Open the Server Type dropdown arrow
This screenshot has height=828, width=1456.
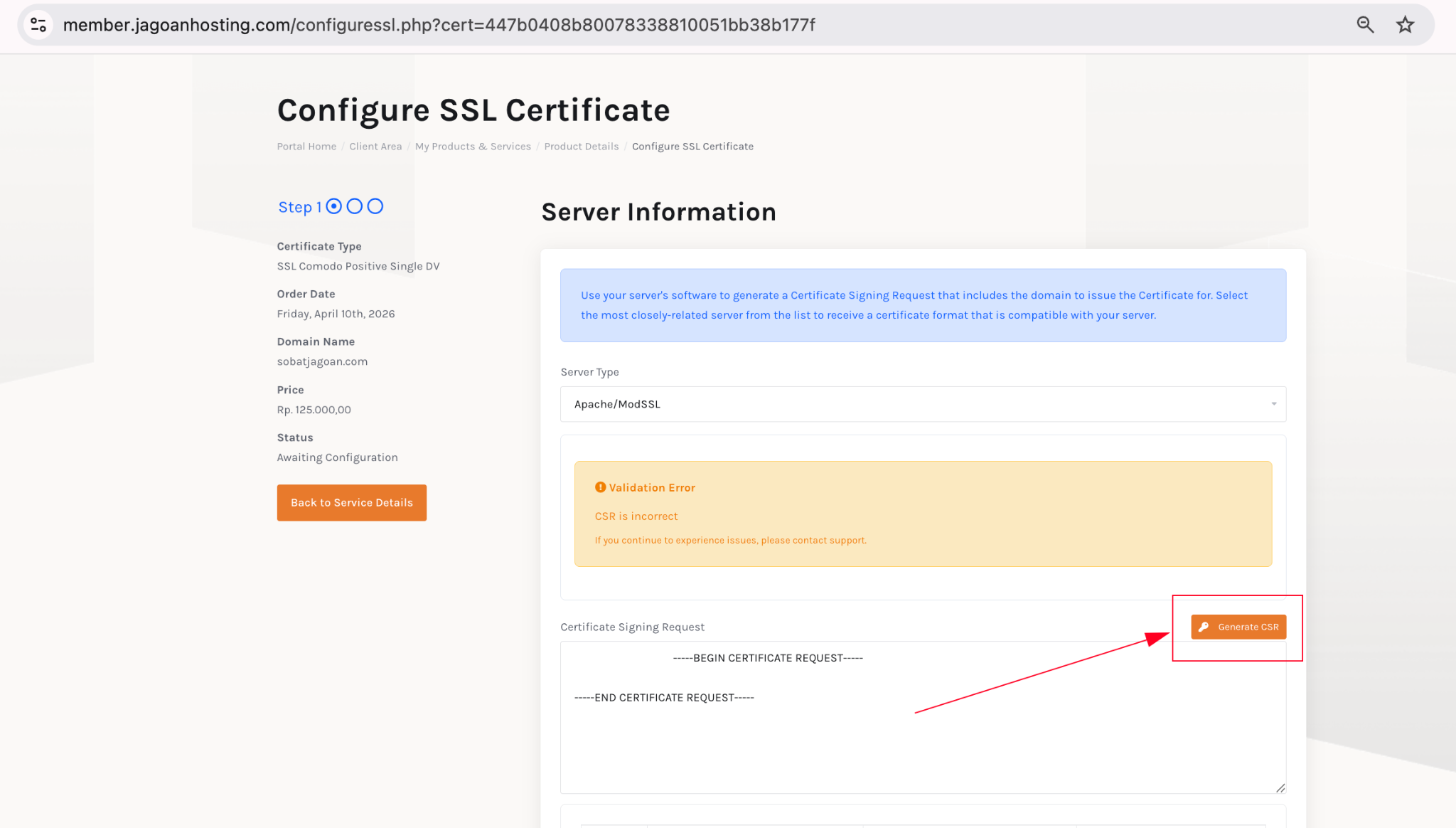[x=1273, y=404]
